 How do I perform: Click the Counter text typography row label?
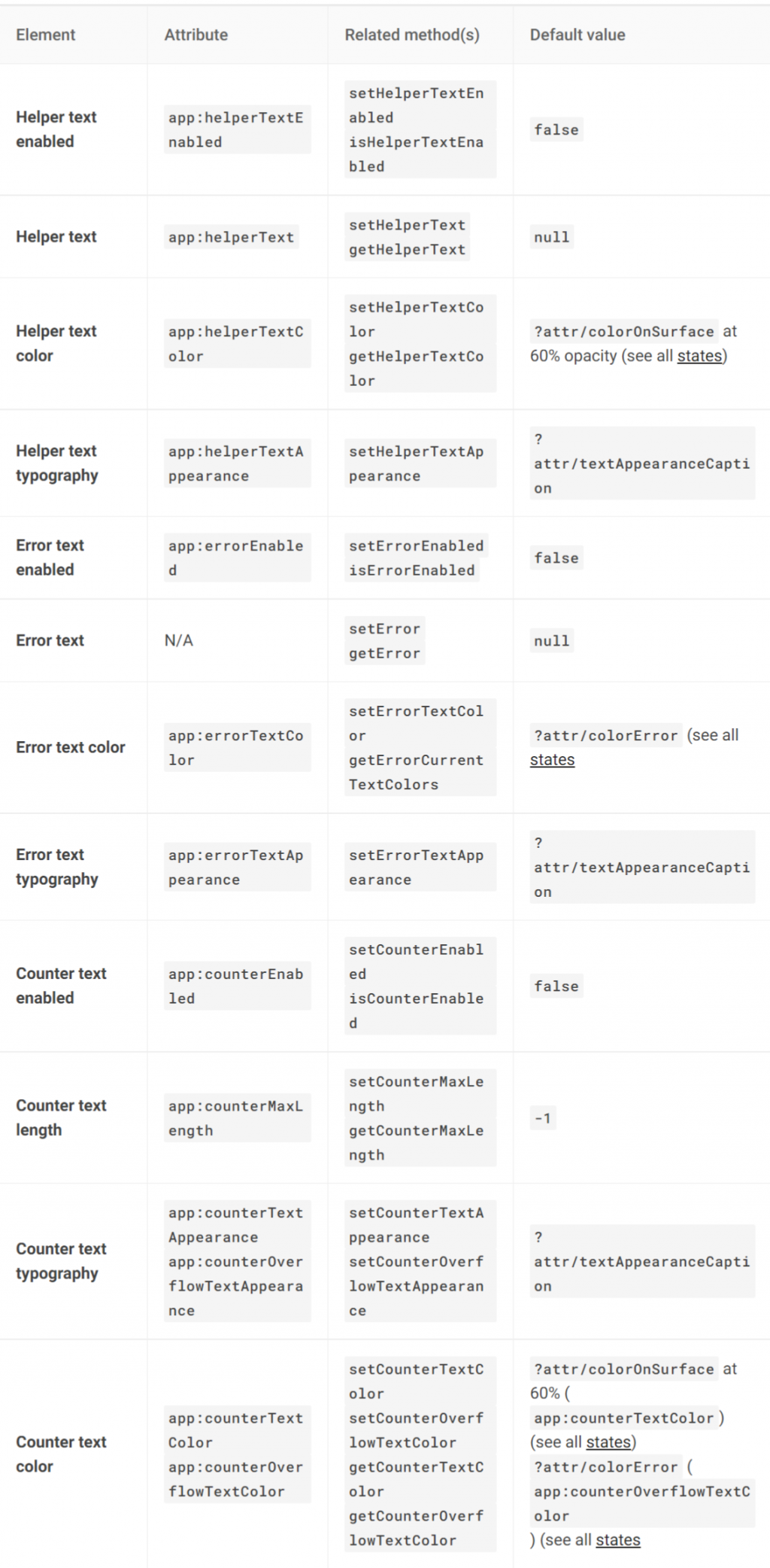pos(61,1261)
